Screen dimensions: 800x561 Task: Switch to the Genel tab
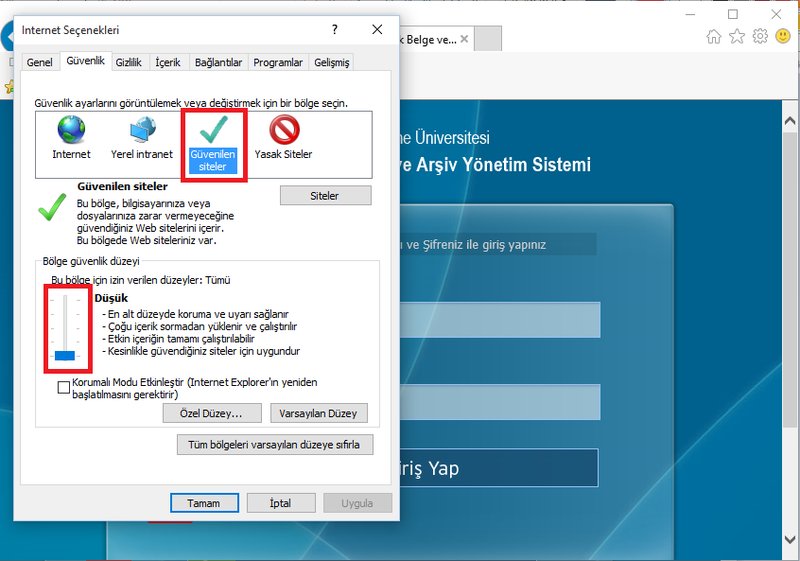pos(40,62)
